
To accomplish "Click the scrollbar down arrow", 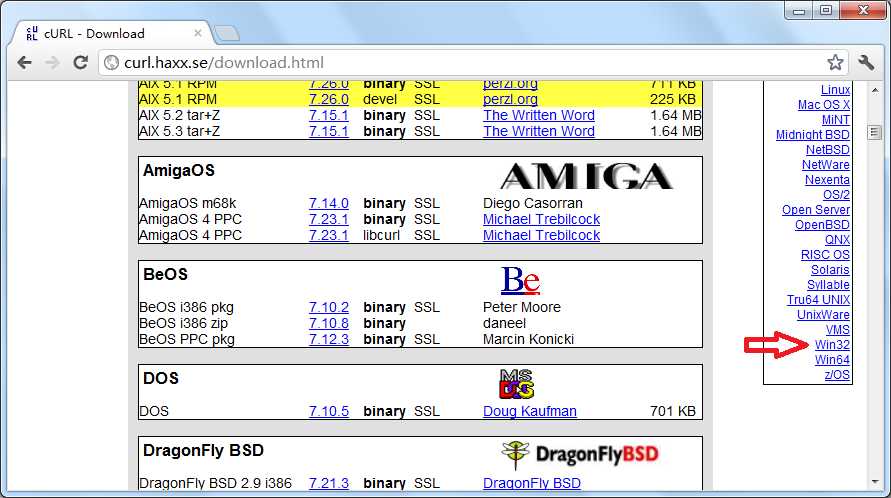I will click(875, 483).
